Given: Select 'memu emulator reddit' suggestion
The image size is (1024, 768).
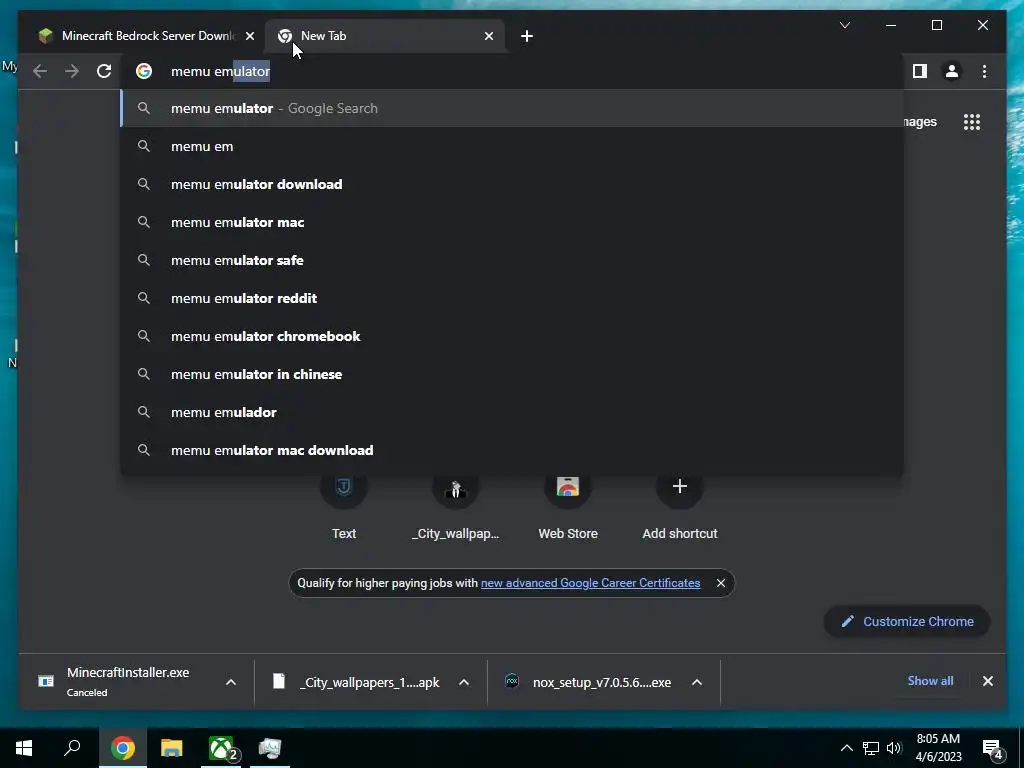Looking at the screenshot, I should click(512, 298).
